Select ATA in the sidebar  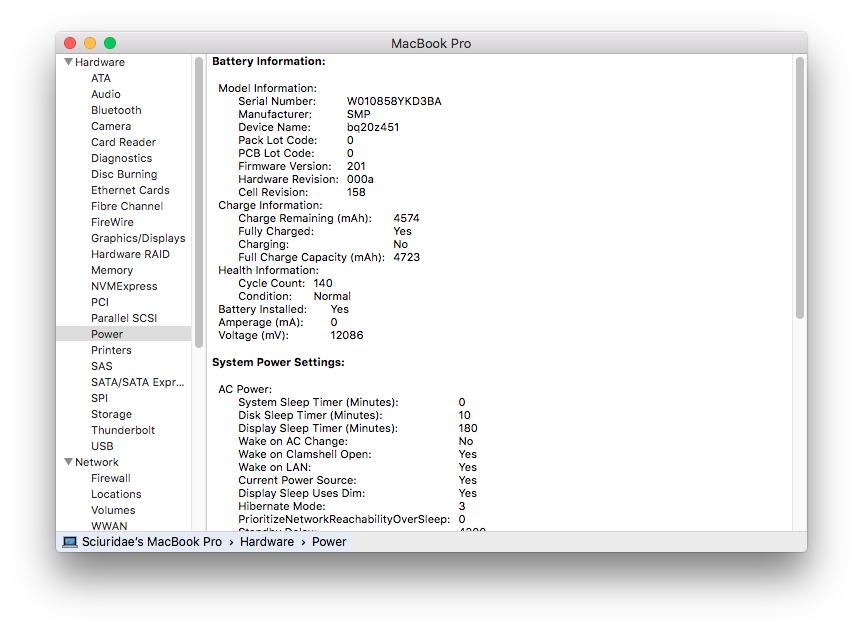pos(101,78)
